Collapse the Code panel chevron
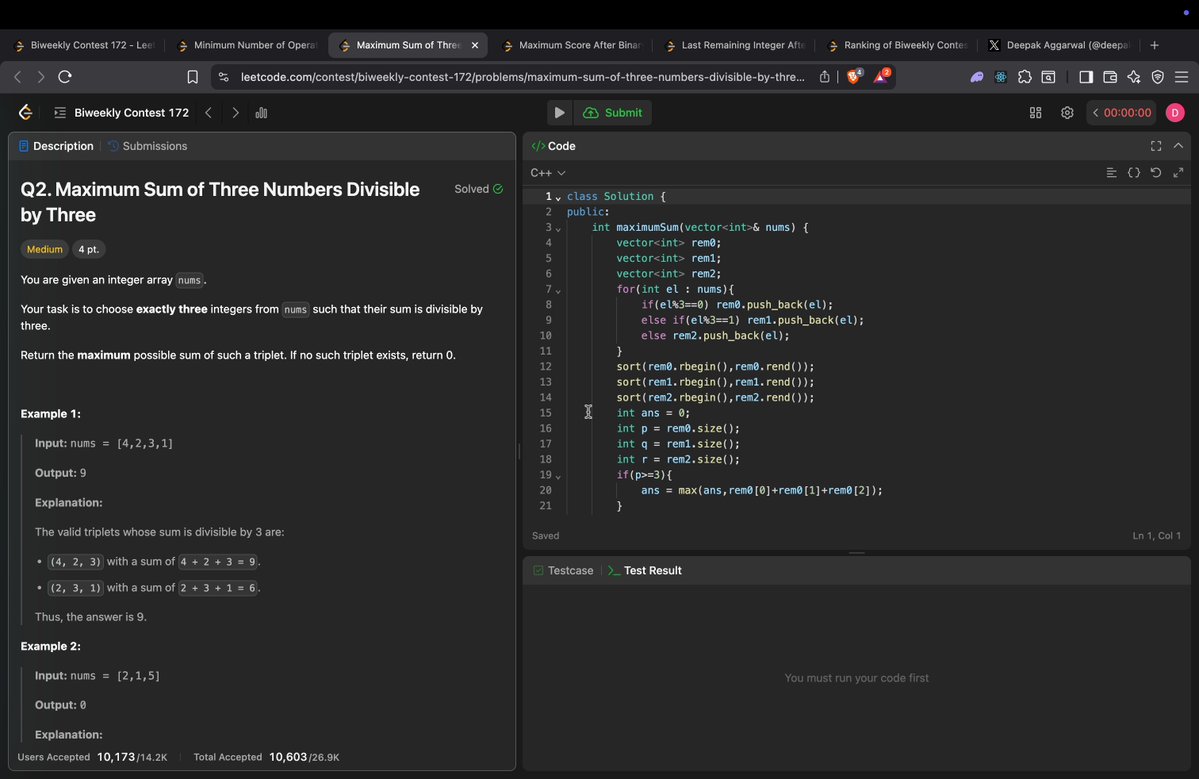Screen dimensions: 1199x779 (1178, 146)
